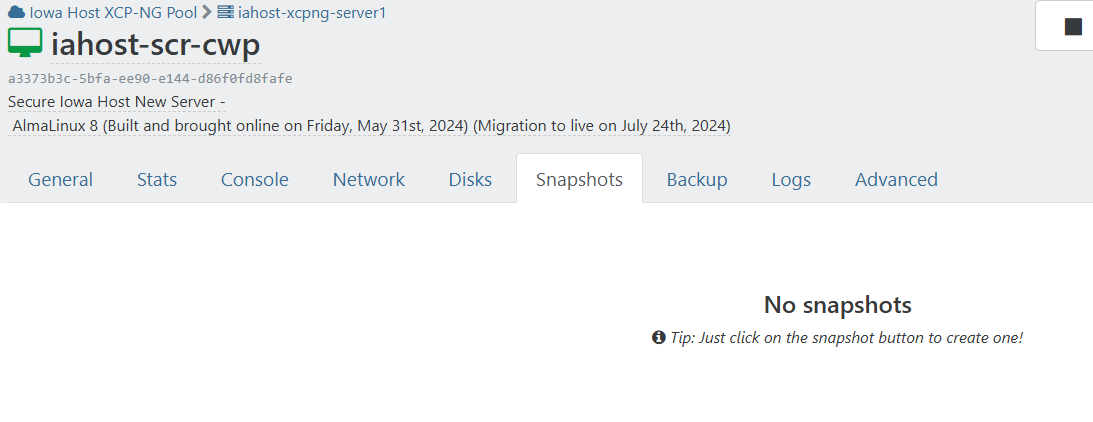1093x422 pixels.
Task: Open the Stats tab
Action: [157, 179]
